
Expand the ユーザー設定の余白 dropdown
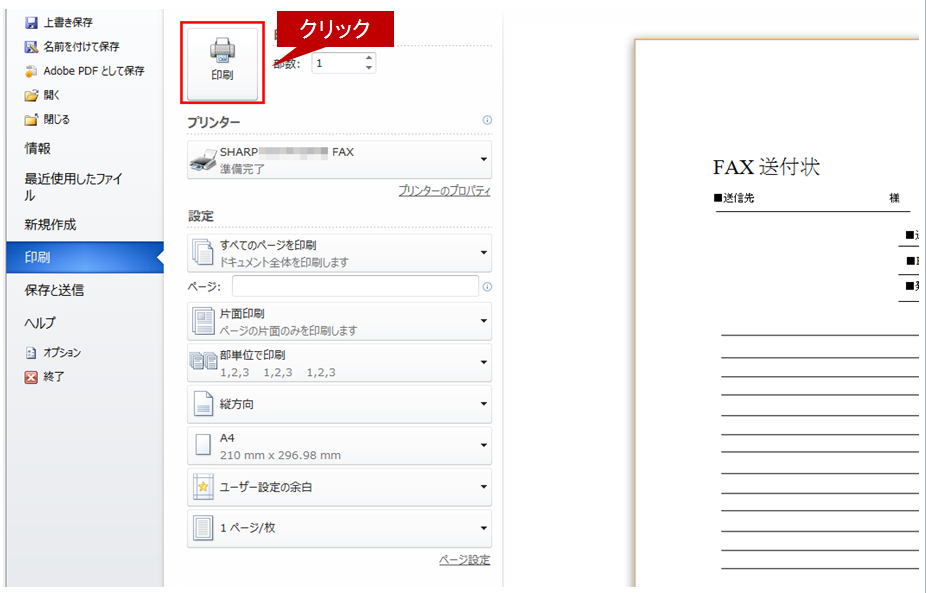[484, 487]
